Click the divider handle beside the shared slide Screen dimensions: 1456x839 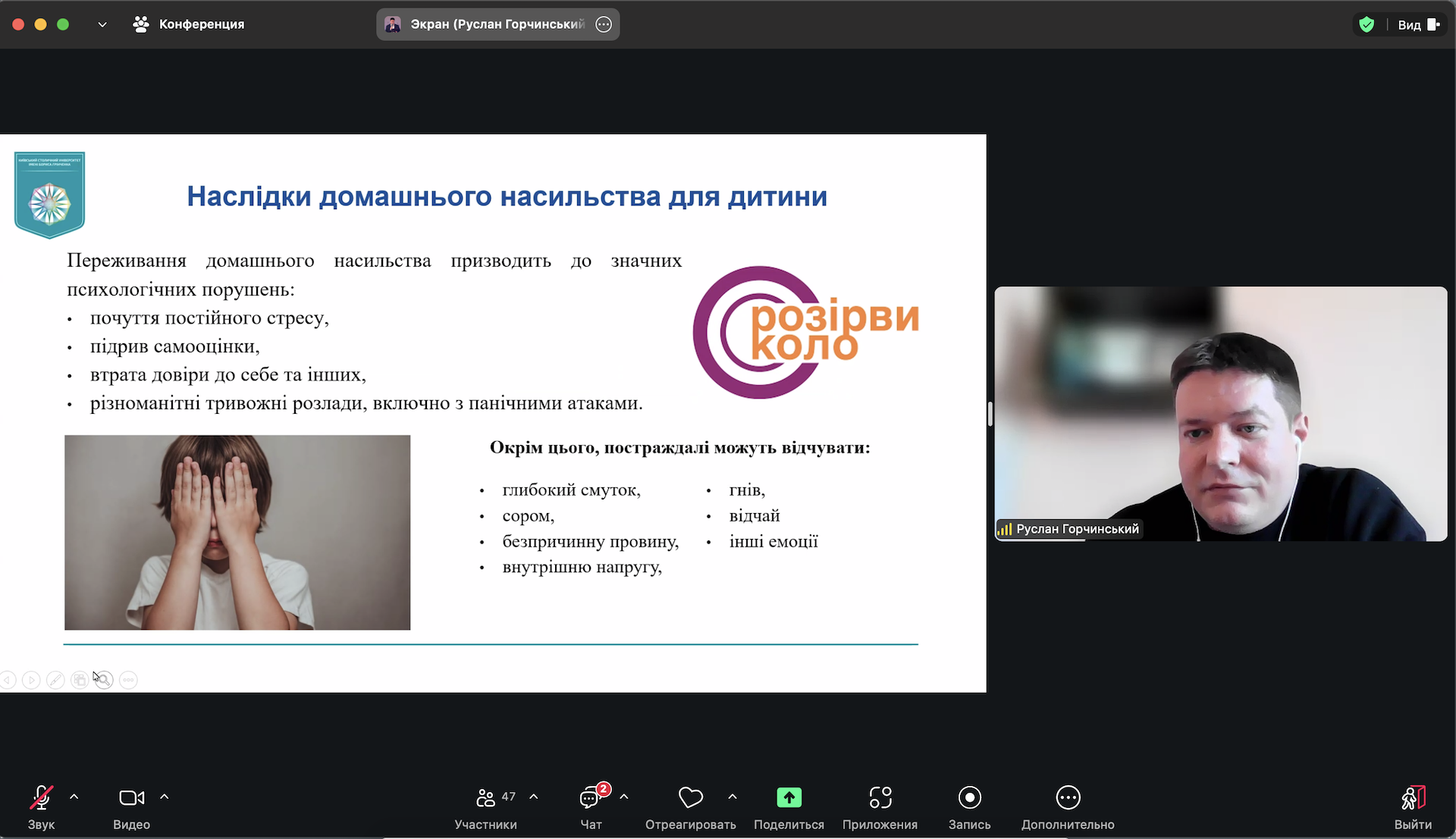[x=990, y=414]
